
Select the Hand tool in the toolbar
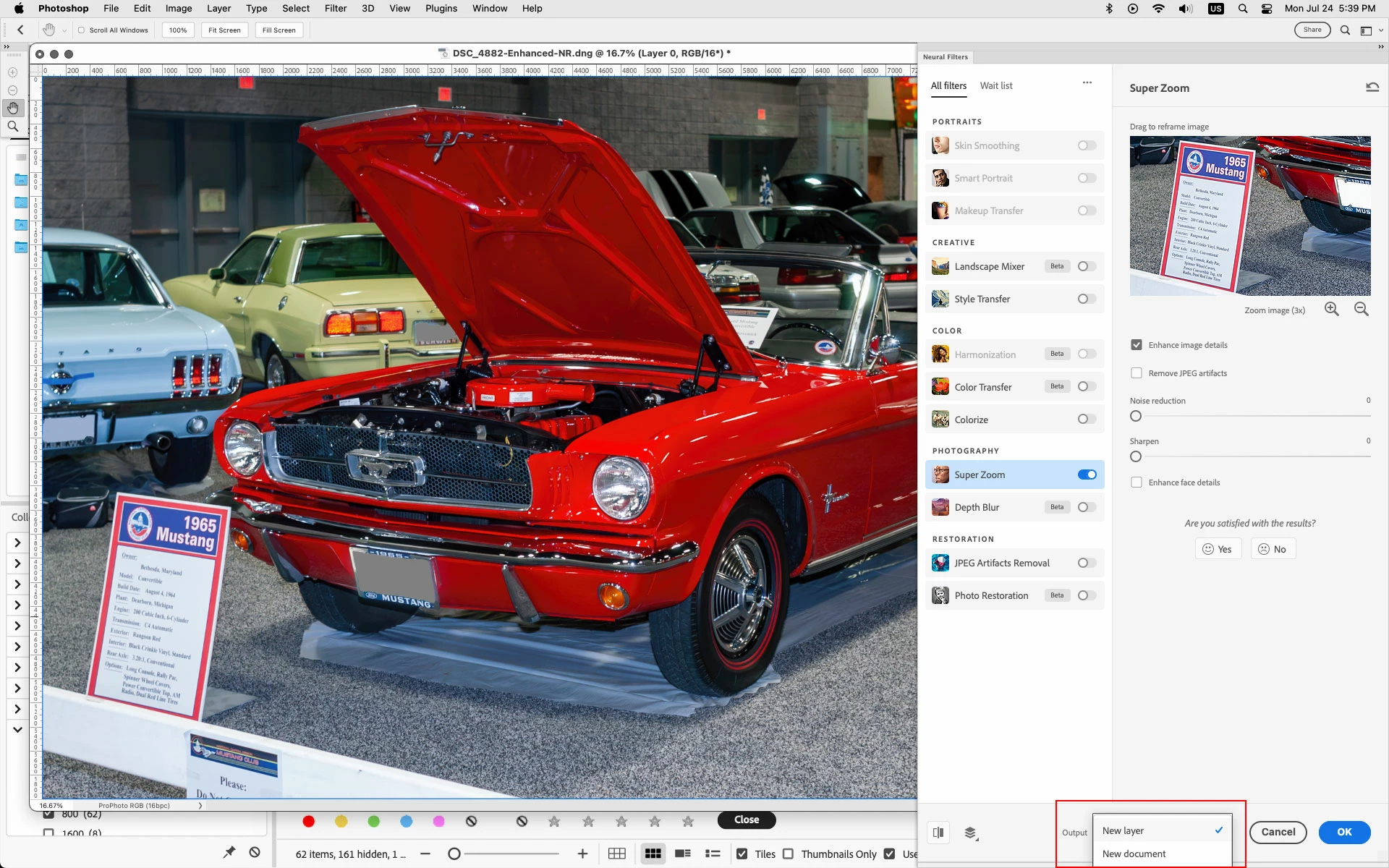(x=13, y=109)
